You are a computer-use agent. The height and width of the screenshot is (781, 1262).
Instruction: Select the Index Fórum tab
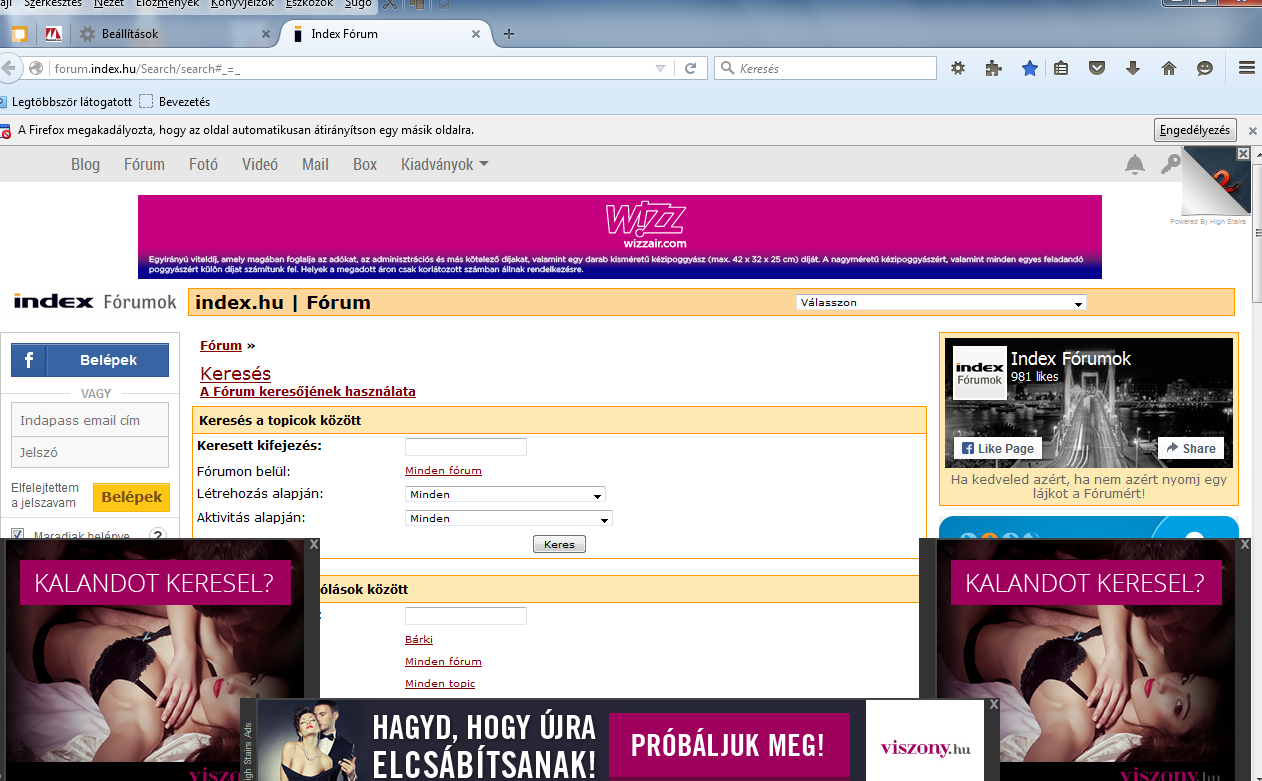pos(385,34)
